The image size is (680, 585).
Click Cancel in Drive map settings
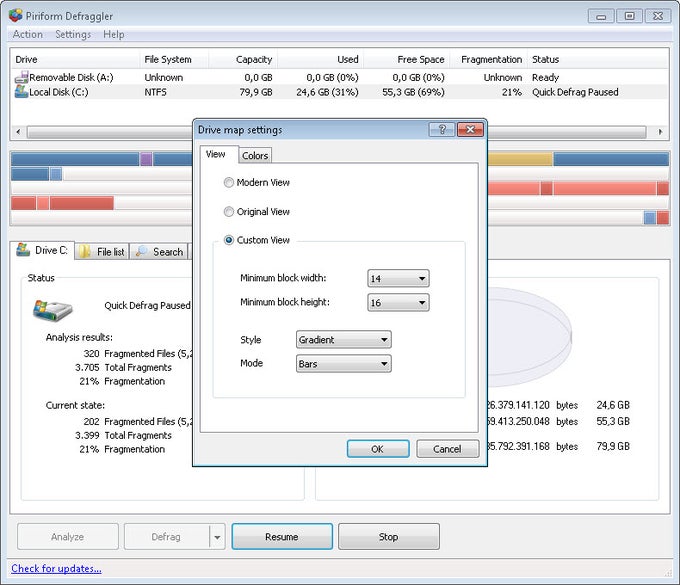coord(448,449)
